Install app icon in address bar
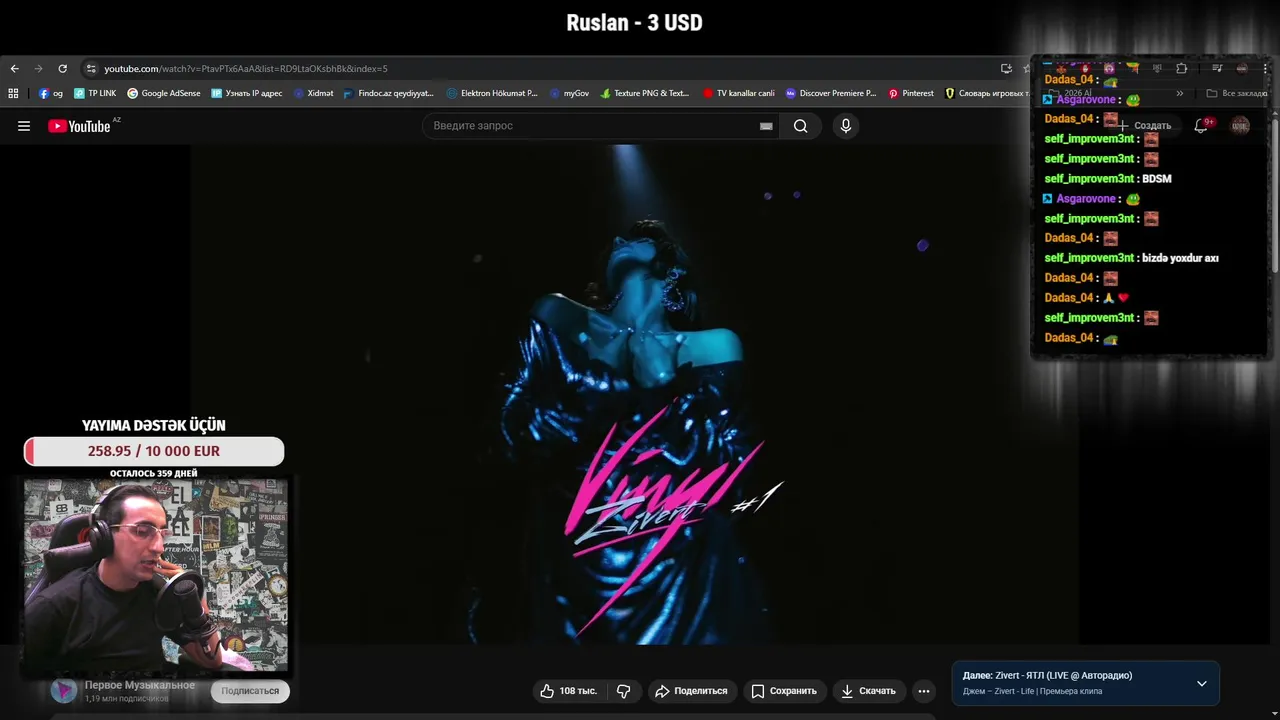This screenshot has height=720, width=1280. pos(1006,68)
